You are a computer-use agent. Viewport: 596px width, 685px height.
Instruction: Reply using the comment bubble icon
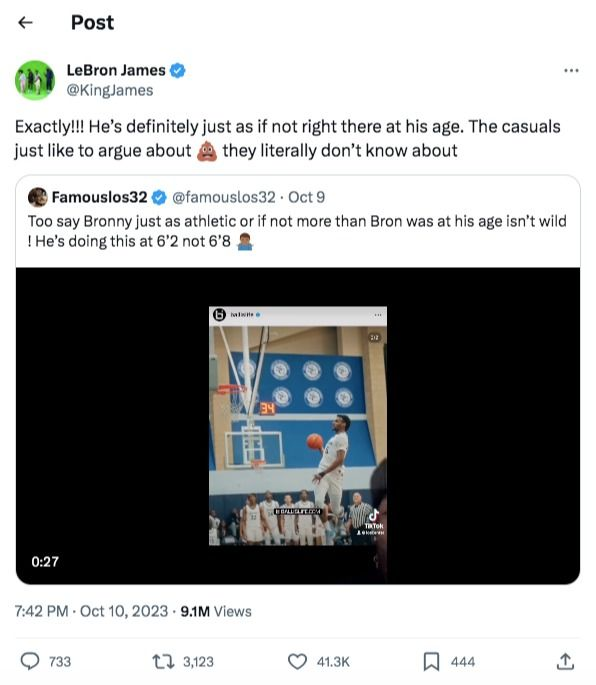[x=30, y=661]
